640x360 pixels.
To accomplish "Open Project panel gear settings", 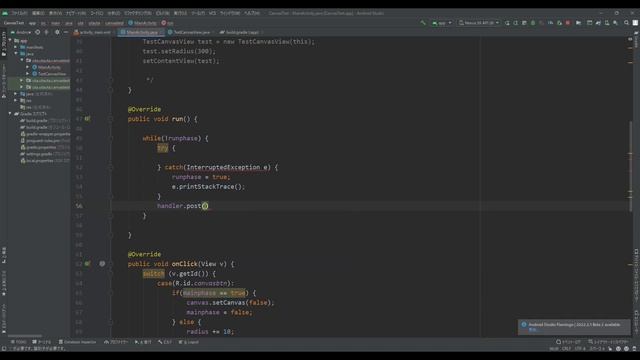I will click(x=57, y=32).
